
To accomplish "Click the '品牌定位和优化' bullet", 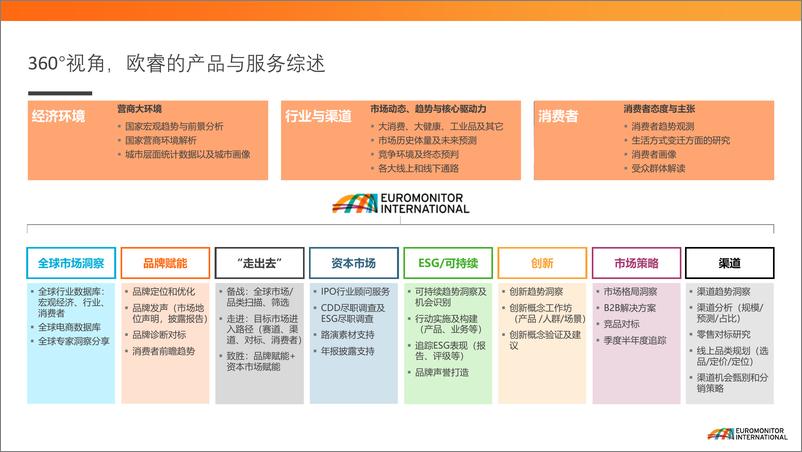I will pyautogui.click(x=164, y=291).
